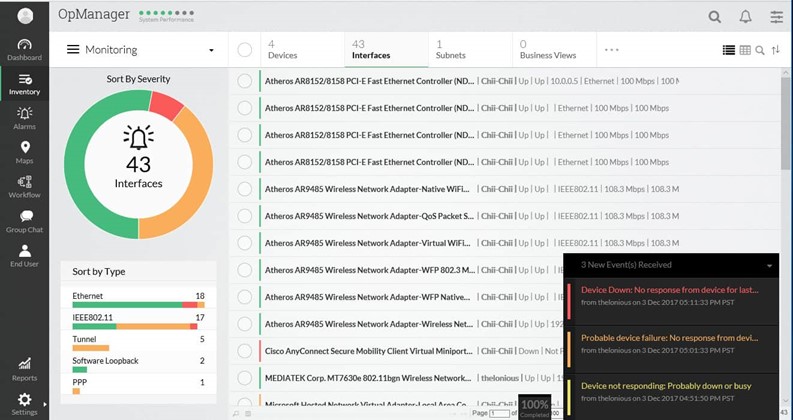Open the Workflow sidebar icon
The height and width of the screenshot is (420, 793).
click(24, 187)
